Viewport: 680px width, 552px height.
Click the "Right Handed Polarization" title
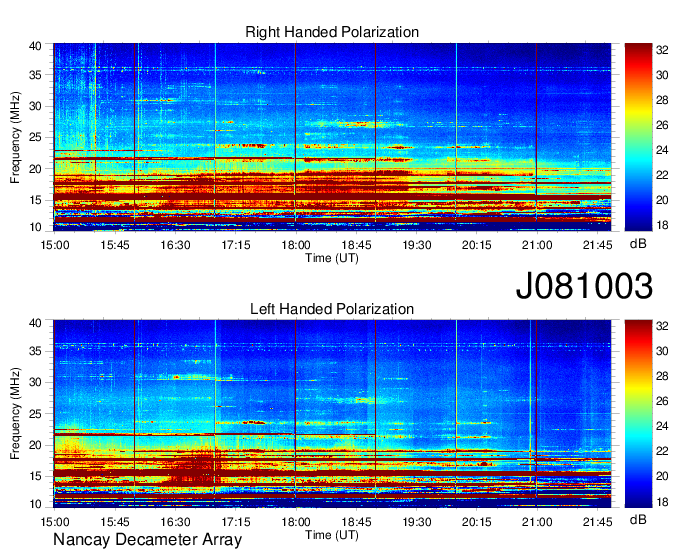[x=332, y=32]
